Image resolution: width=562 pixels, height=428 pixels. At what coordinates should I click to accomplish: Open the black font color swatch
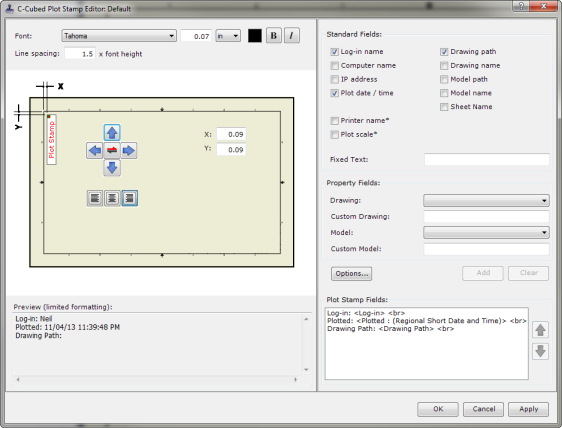255,36
